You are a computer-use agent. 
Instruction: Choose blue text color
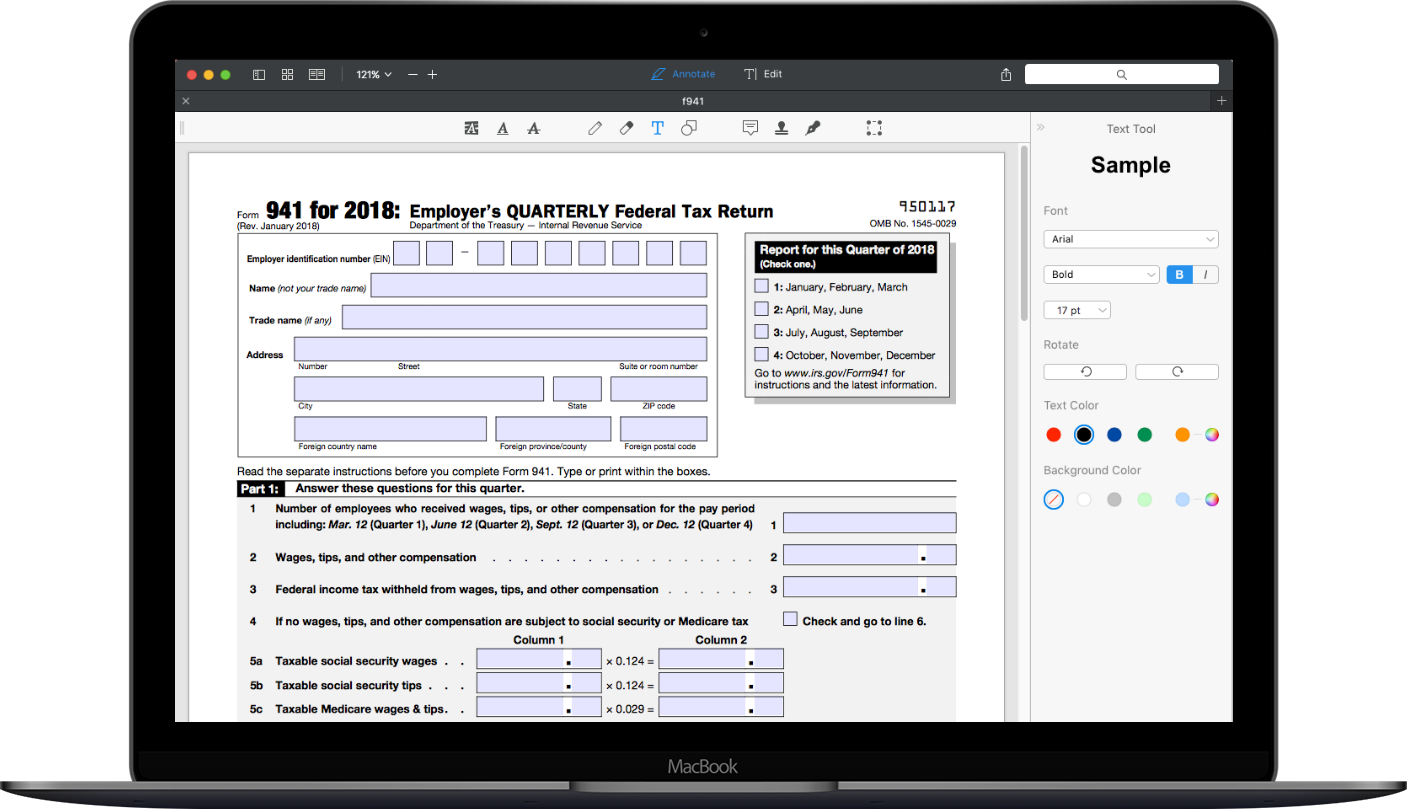pos(1114,435)
